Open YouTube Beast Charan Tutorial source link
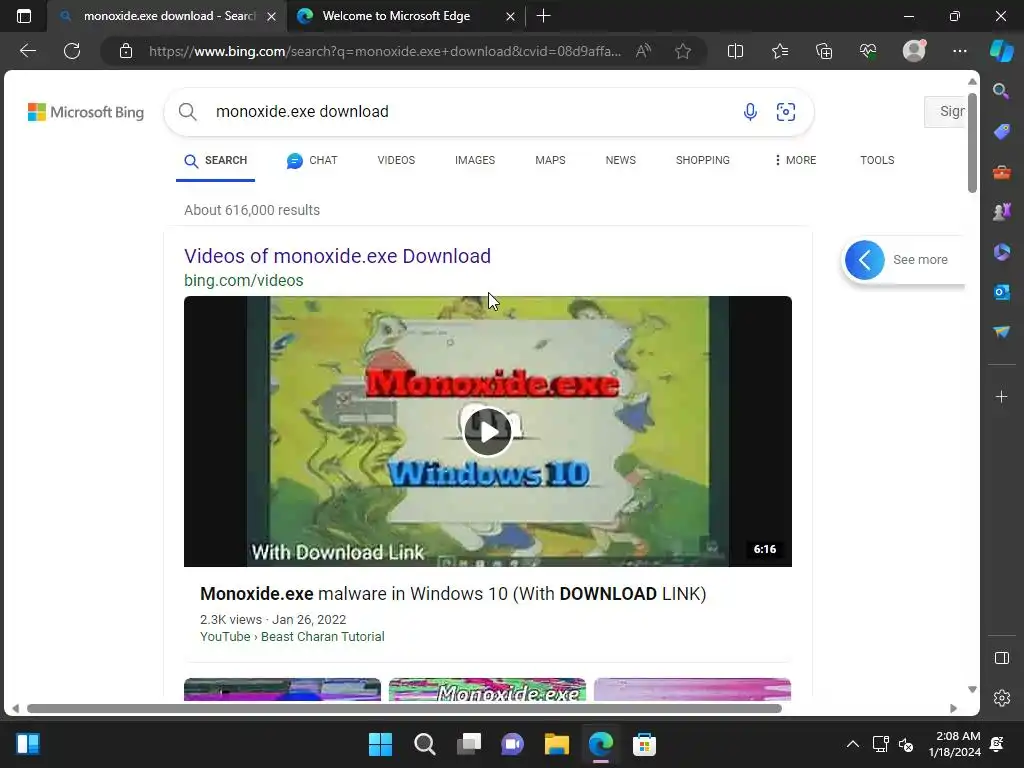1024x768 pixels. click(292, 637)
